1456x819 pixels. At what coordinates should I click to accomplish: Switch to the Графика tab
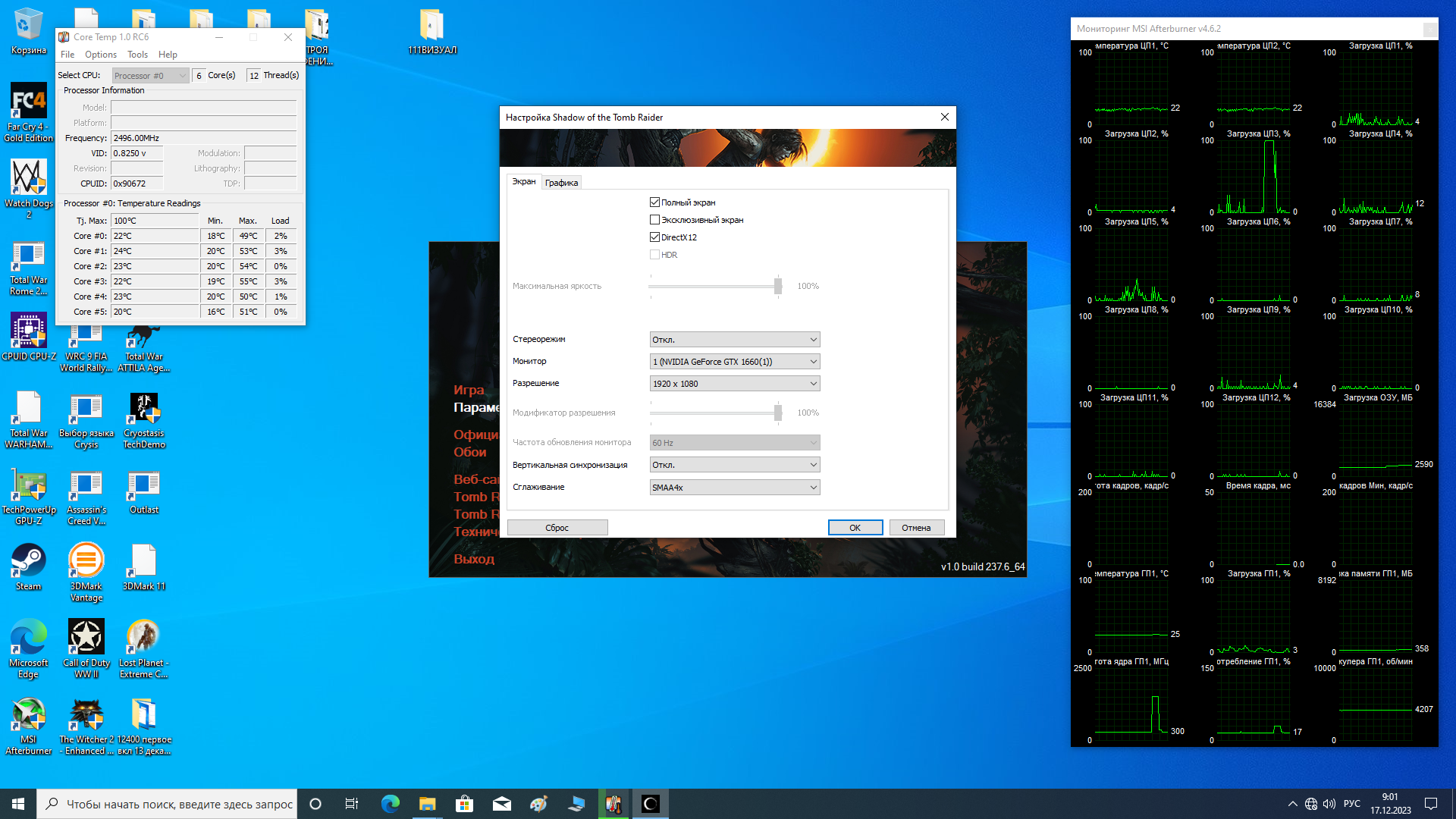pos(561,183)
